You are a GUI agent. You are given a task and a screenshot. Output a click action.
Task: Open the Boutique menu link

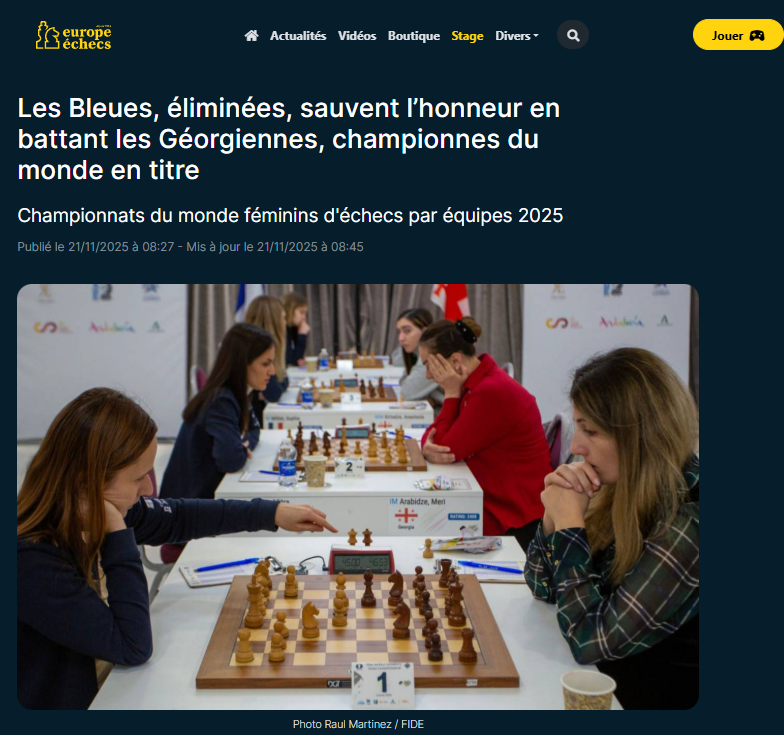(x=414, y=36)
